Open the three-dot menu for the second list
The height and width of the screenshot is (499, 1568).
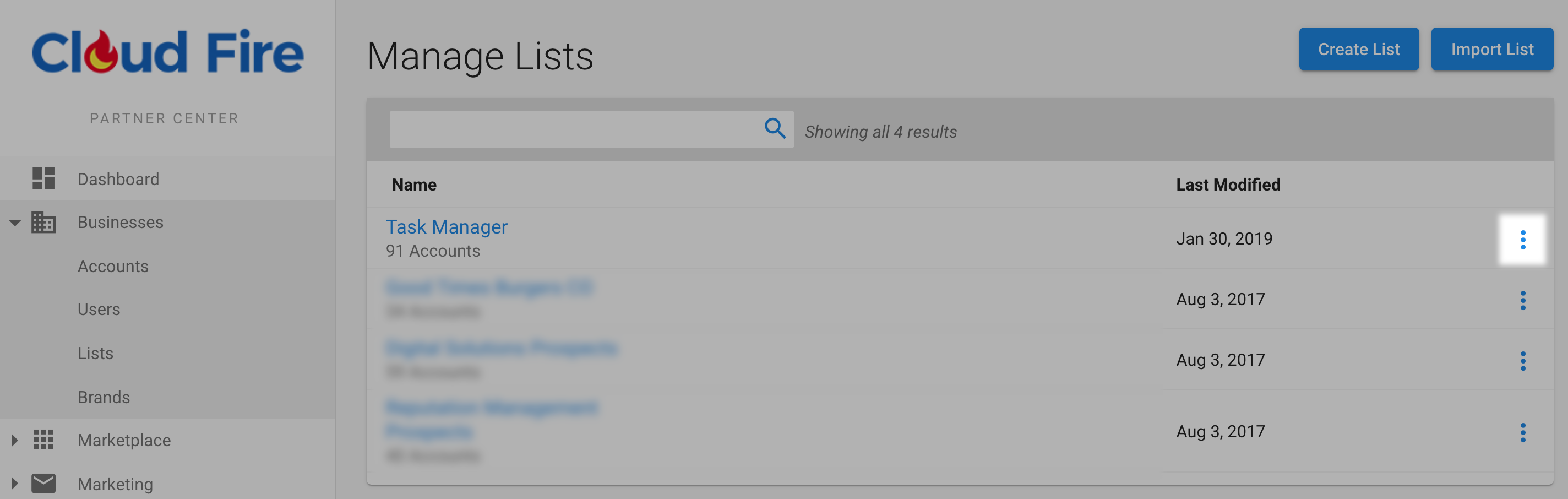click(x=1522, y=300)
